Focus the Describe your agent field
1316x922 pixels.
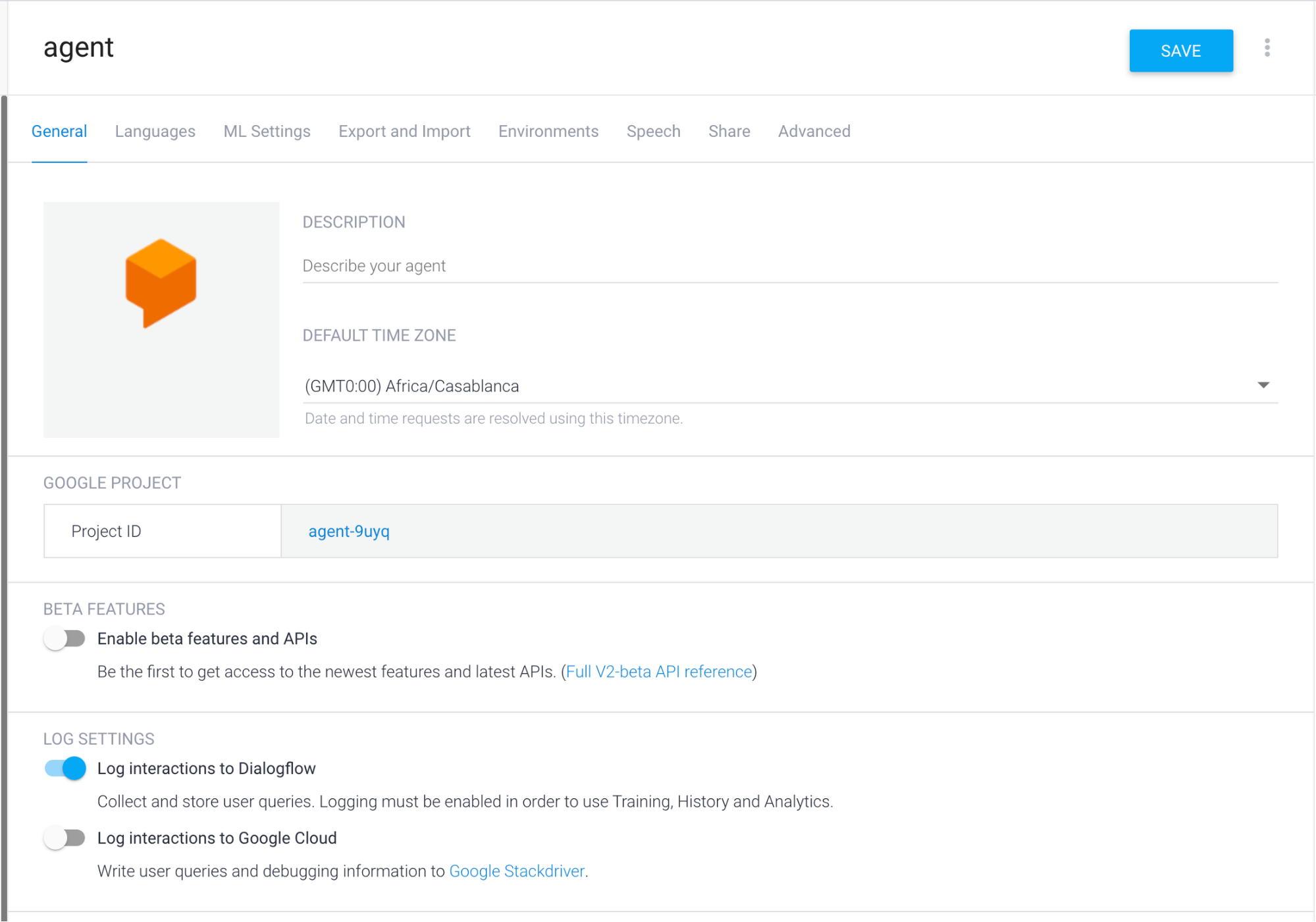tap(790, 266)
